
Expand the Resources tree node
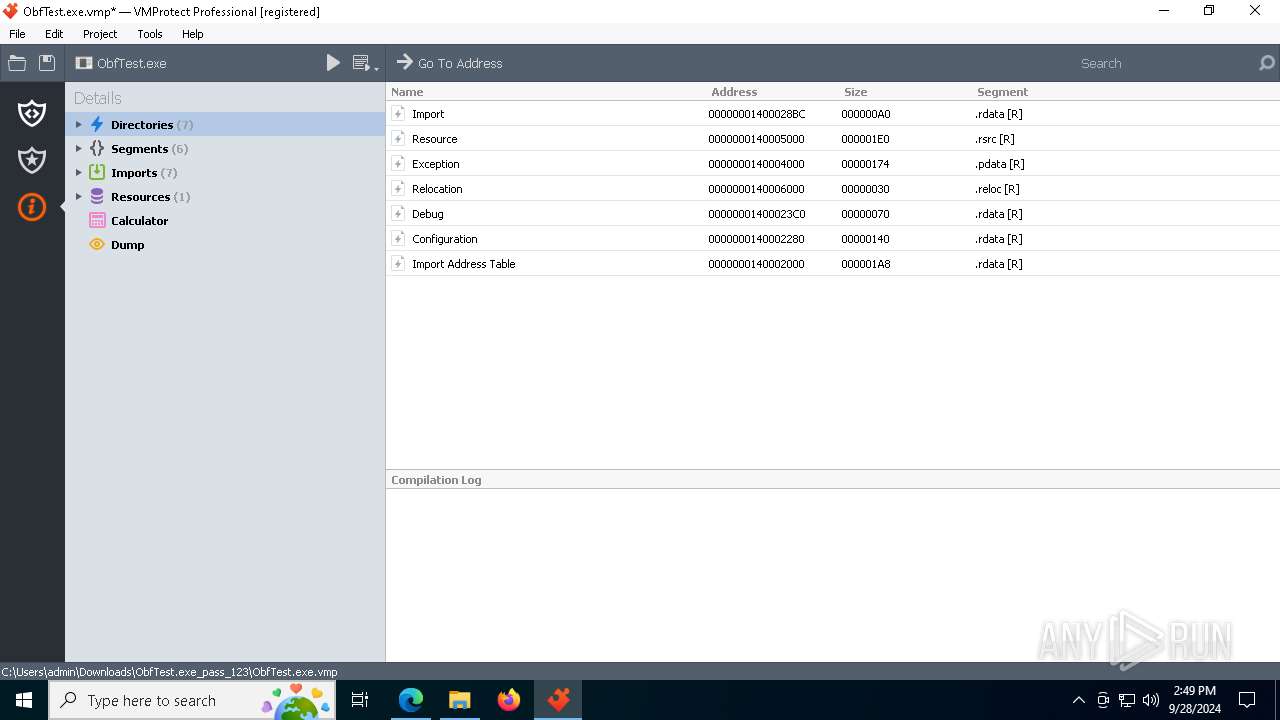point(79,197)
